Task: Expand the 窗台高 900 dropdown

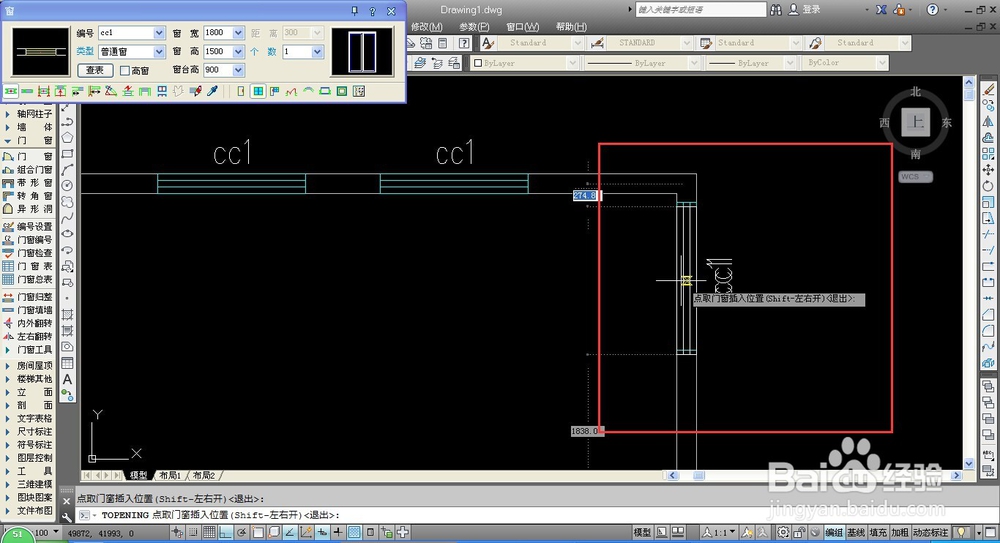Action: pos(238,70)
